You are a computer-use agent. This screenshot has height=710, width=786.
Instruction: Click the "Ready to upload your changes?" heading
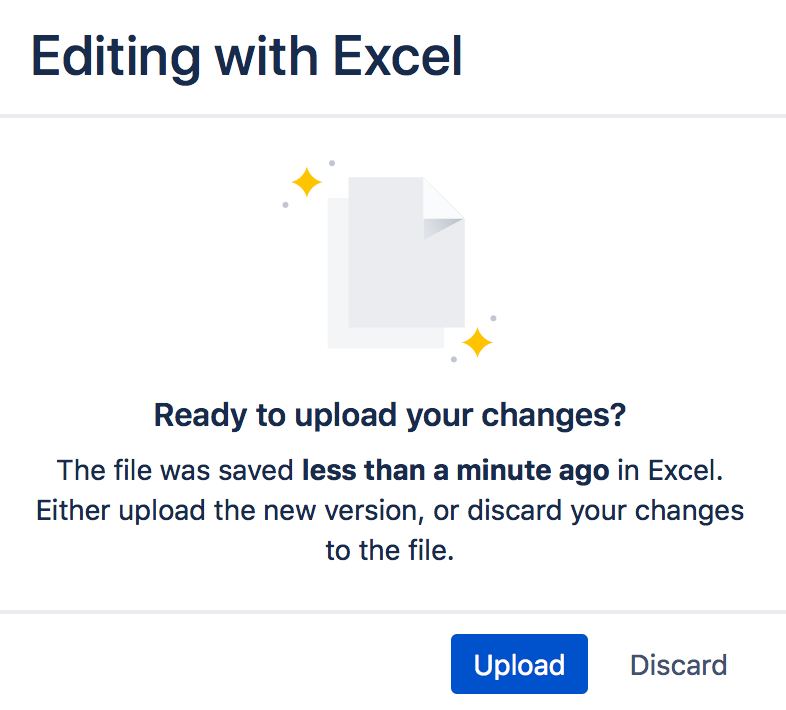[389, 416]
